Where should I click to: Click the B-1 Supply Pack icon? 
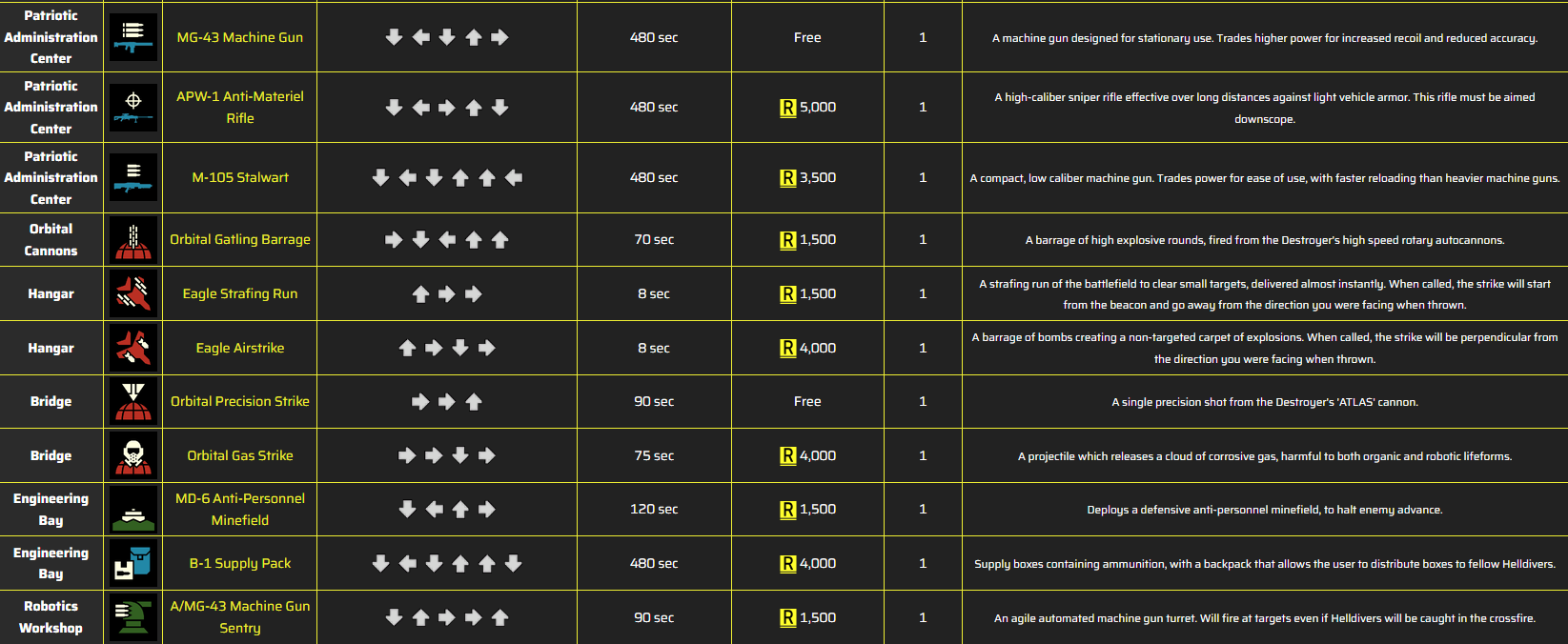click(x=133, y=563)
